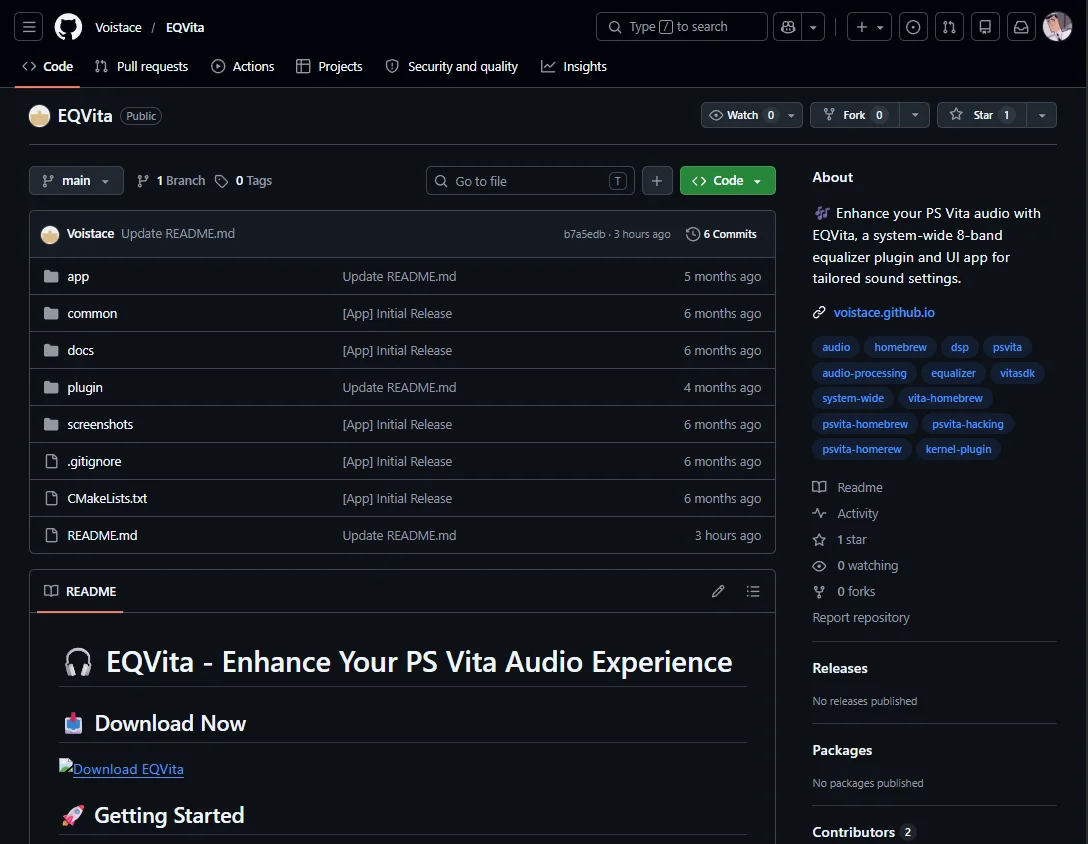
Task: Open the Update README.md commit message in header row
Action: click(178, 234)
